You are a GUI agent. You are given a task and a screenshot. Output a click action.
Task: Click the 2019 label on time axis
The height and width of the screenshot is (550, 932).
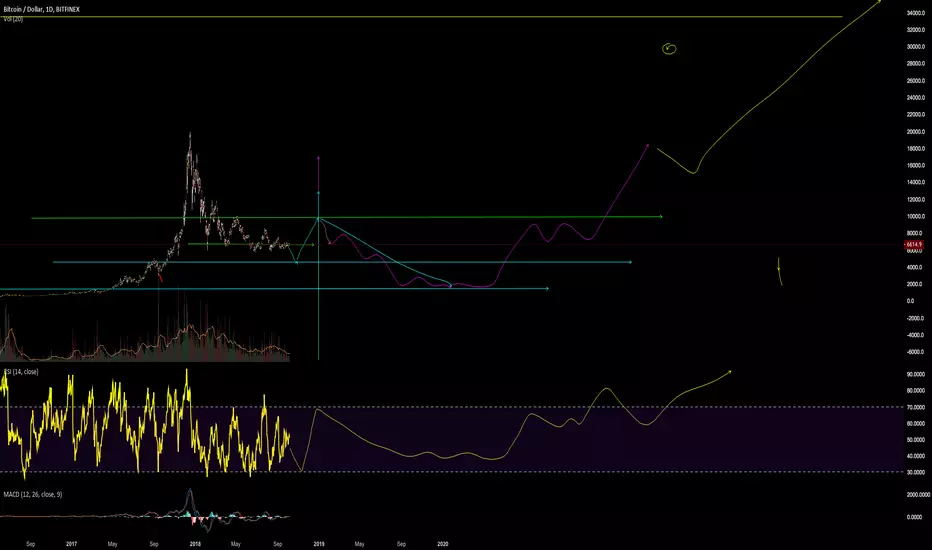point(319,544)
